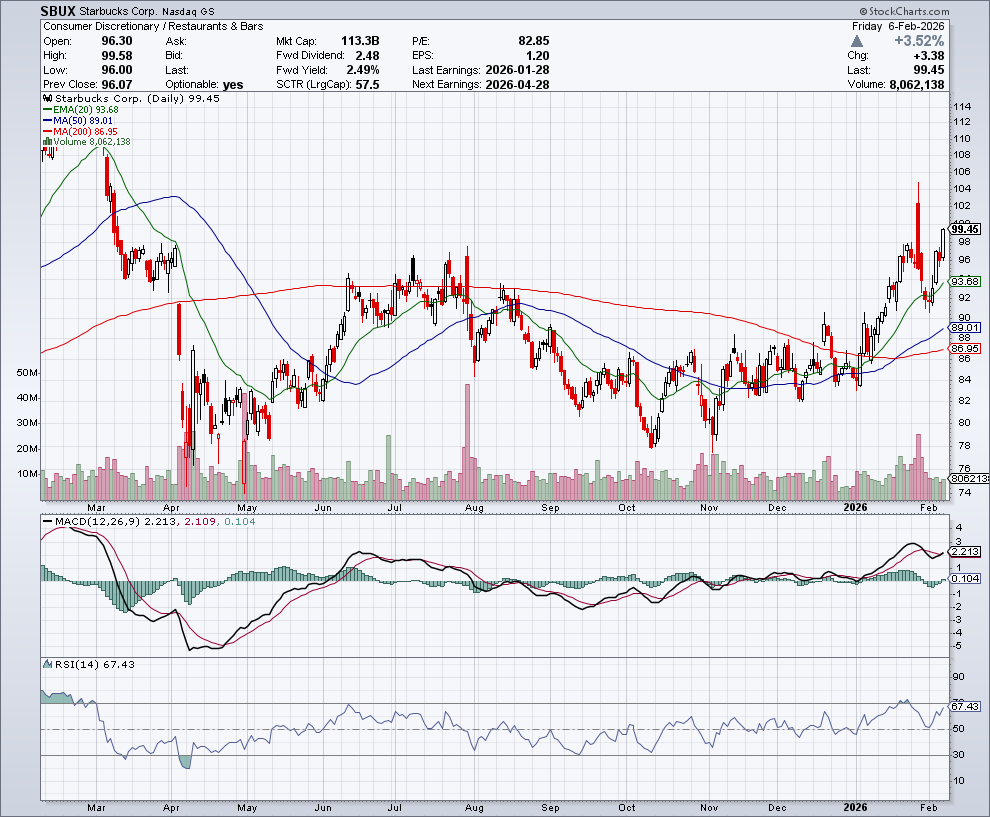Click the 50M volume axis label
This screenshot has width=990, height=817.
pos(28,373)
